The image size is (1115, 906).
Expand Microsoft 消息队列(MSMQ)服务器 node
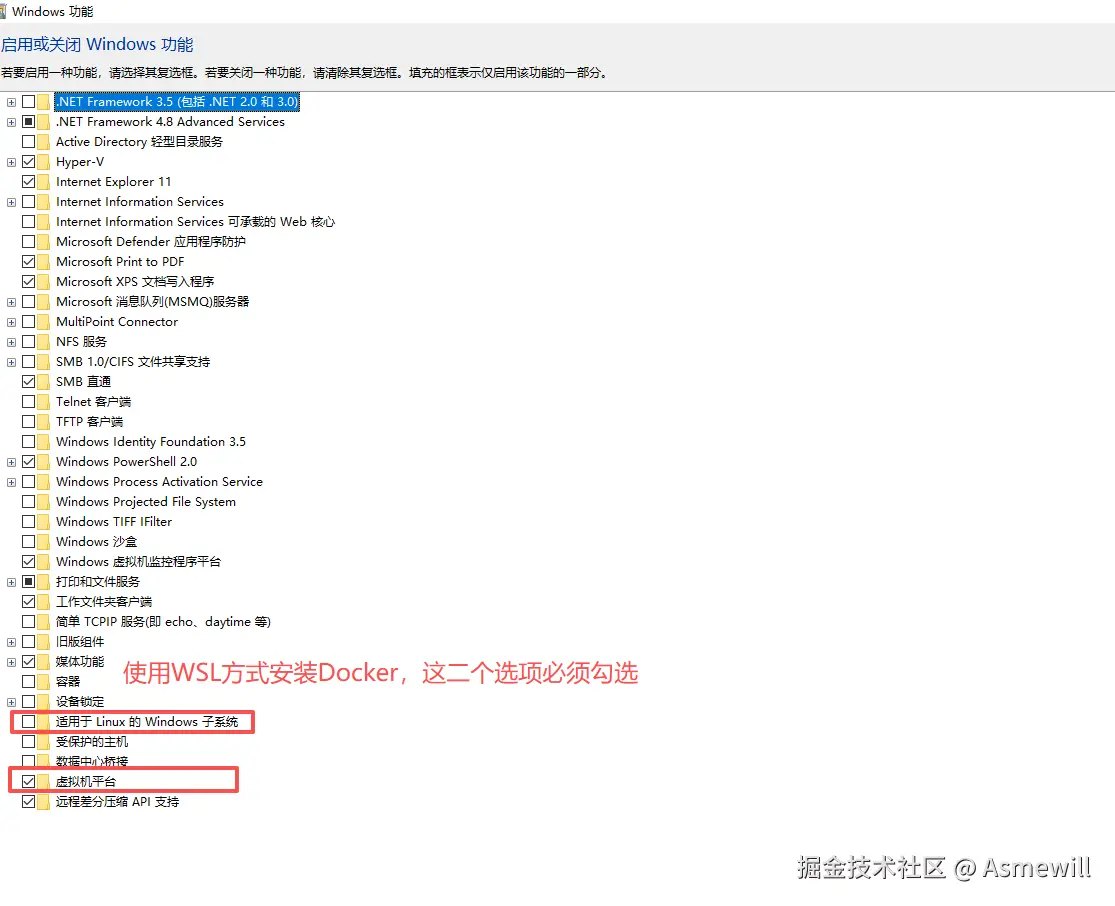11,302
